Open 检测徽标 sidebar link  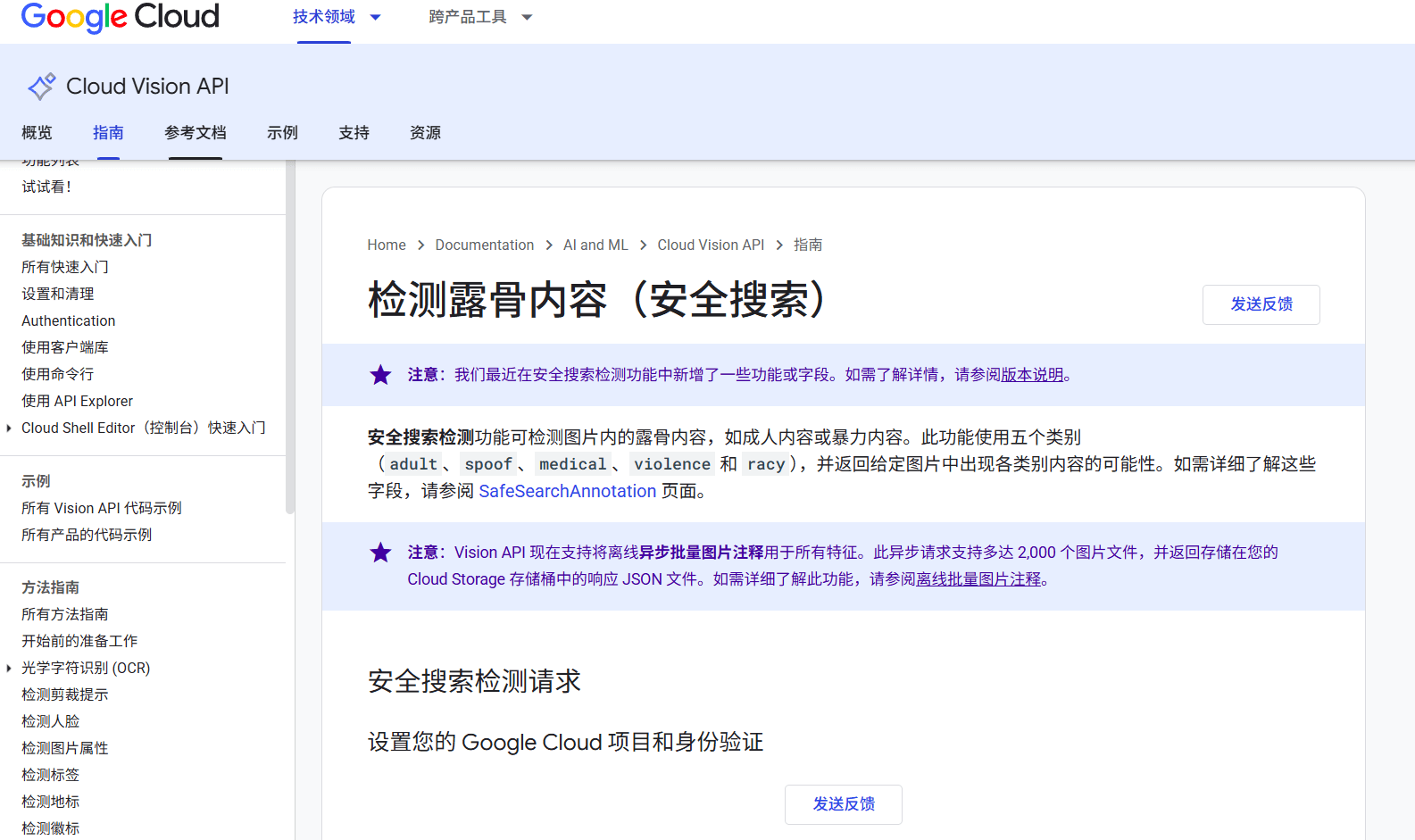point(51,828)
